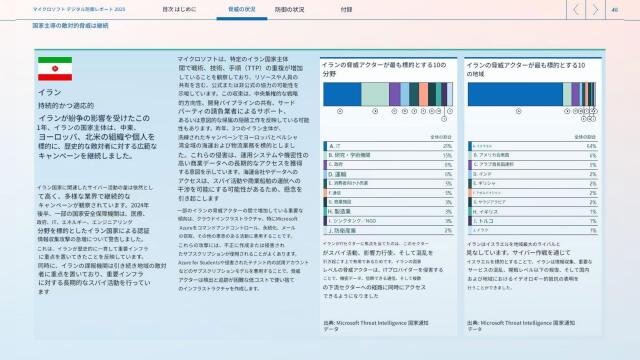The image size is (640, 360).
Task: Click the 20% value in the fields table
Action: click(447, 146)
